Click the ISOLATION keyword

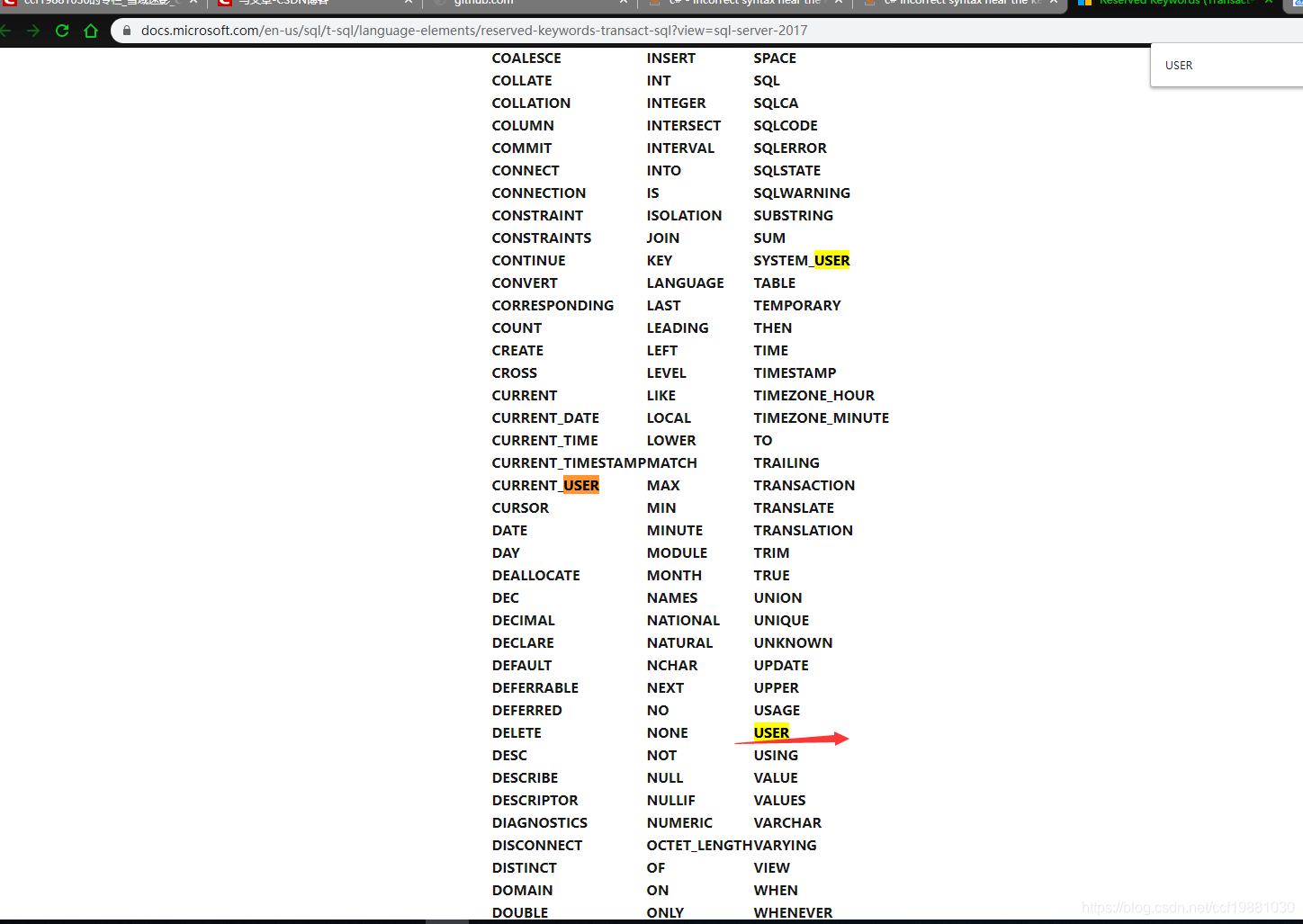684,216
